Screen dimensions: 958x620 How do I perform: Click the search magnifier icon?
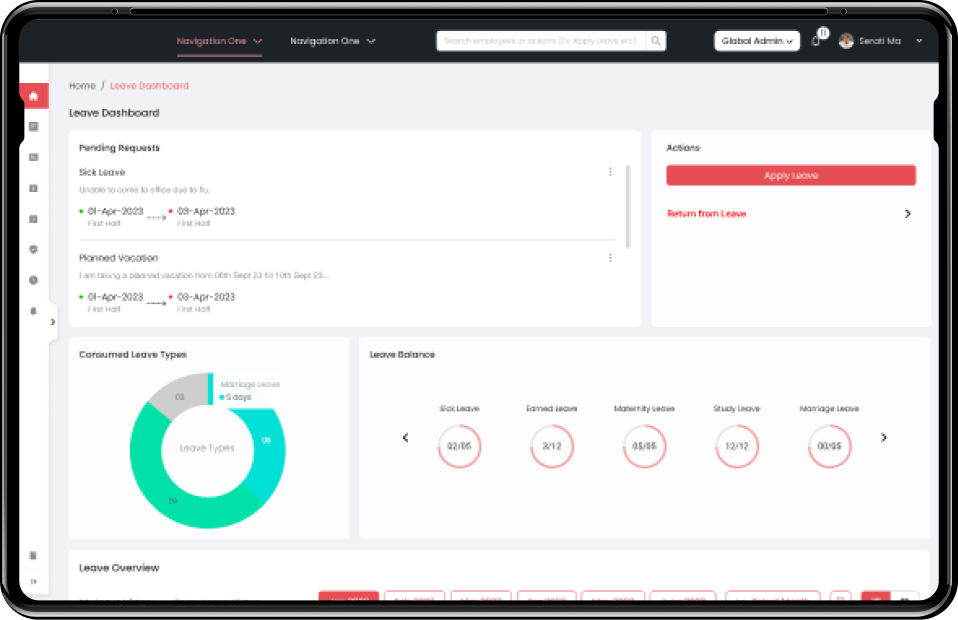click(655, 41)
